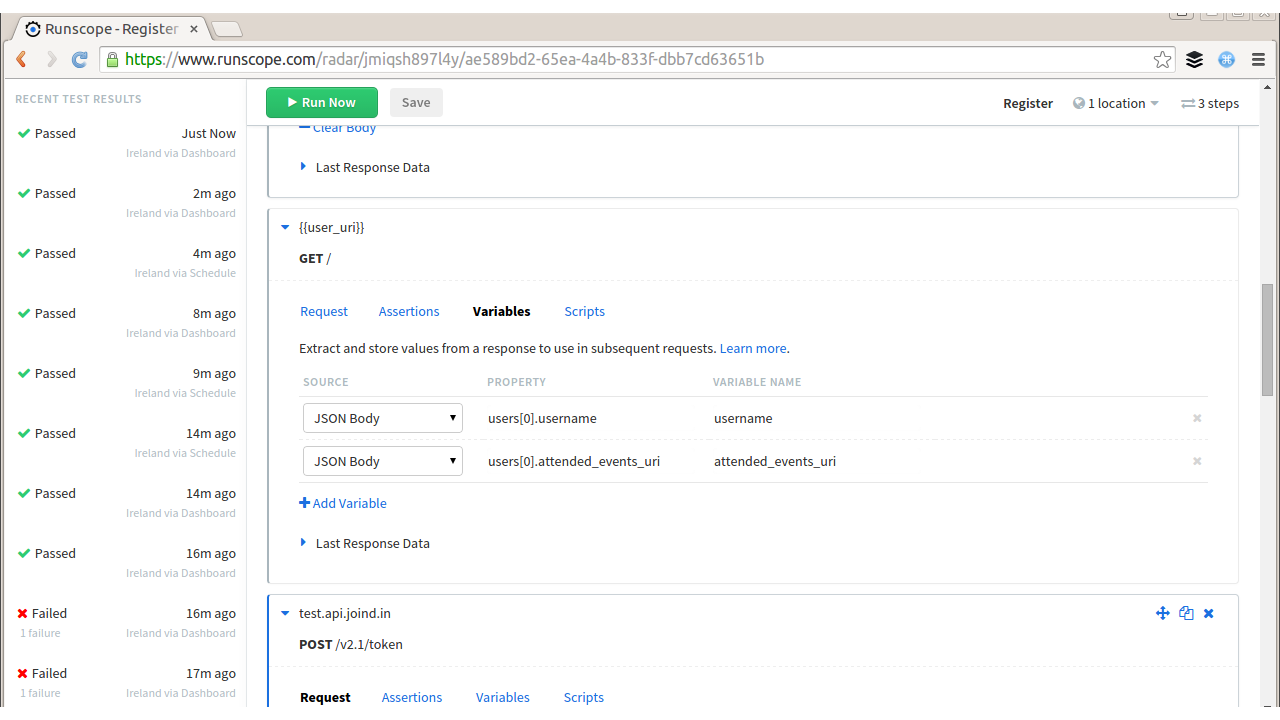This screenshot has height=720, width=1280.
Task: Bookmark this page with the star icon
Action: tap(1162, 60)
